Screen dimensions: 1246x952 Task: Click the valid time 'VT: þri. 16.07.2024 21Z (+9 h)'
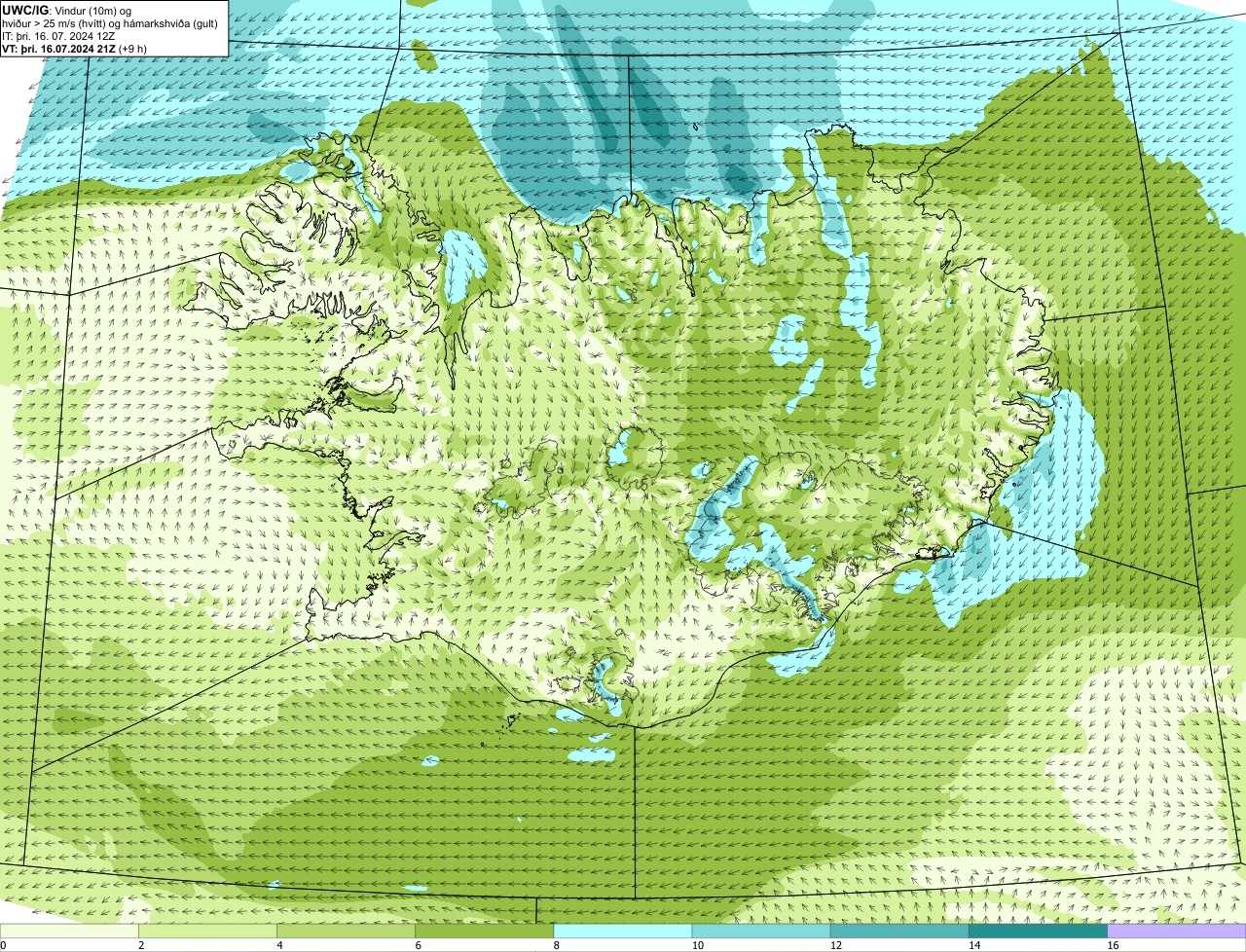tap(75, 49)
